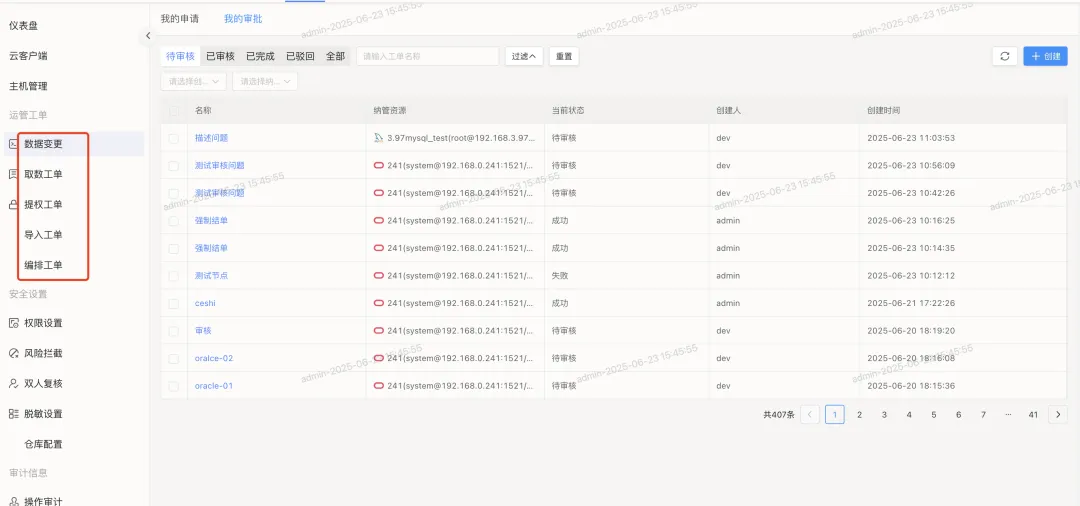This screenshot has width=1080, height=506.
Task: Click the work order name search field
Action: pos(427,56)
